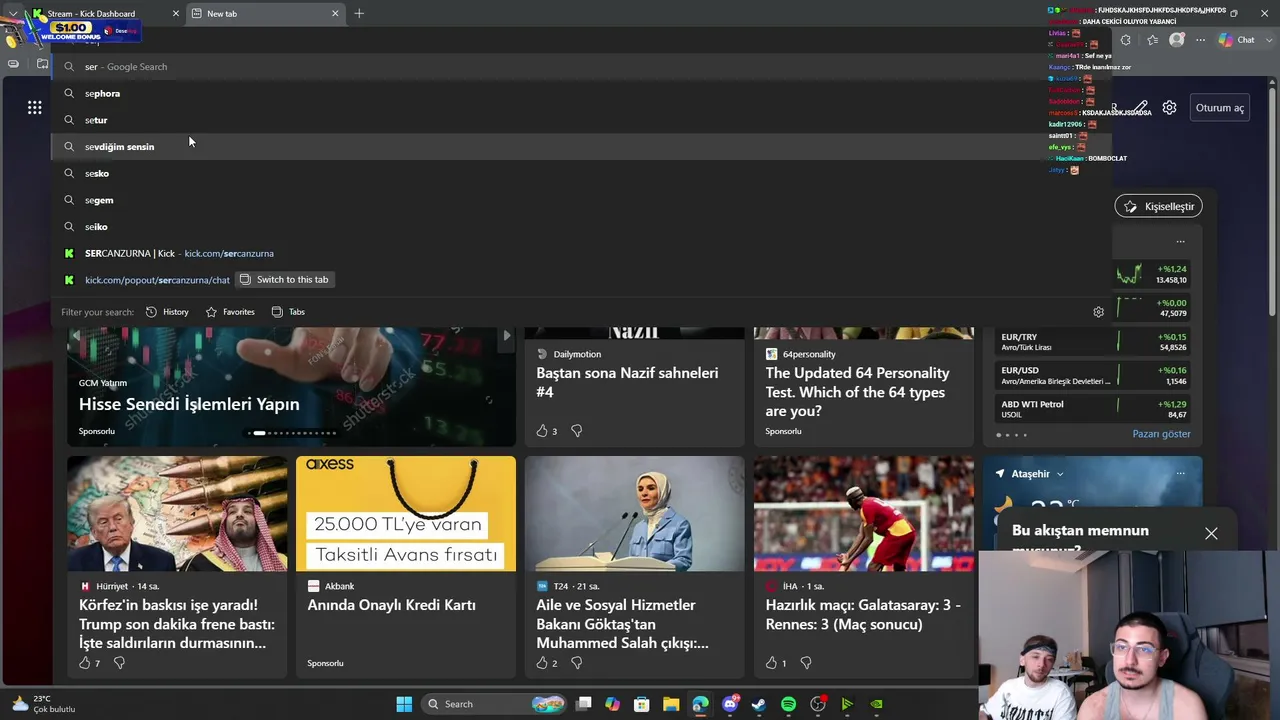This screenshot has height=720, width=1280.
Task: Open the ABD WTI Petrol row
Action: (x=1093, y=409)
